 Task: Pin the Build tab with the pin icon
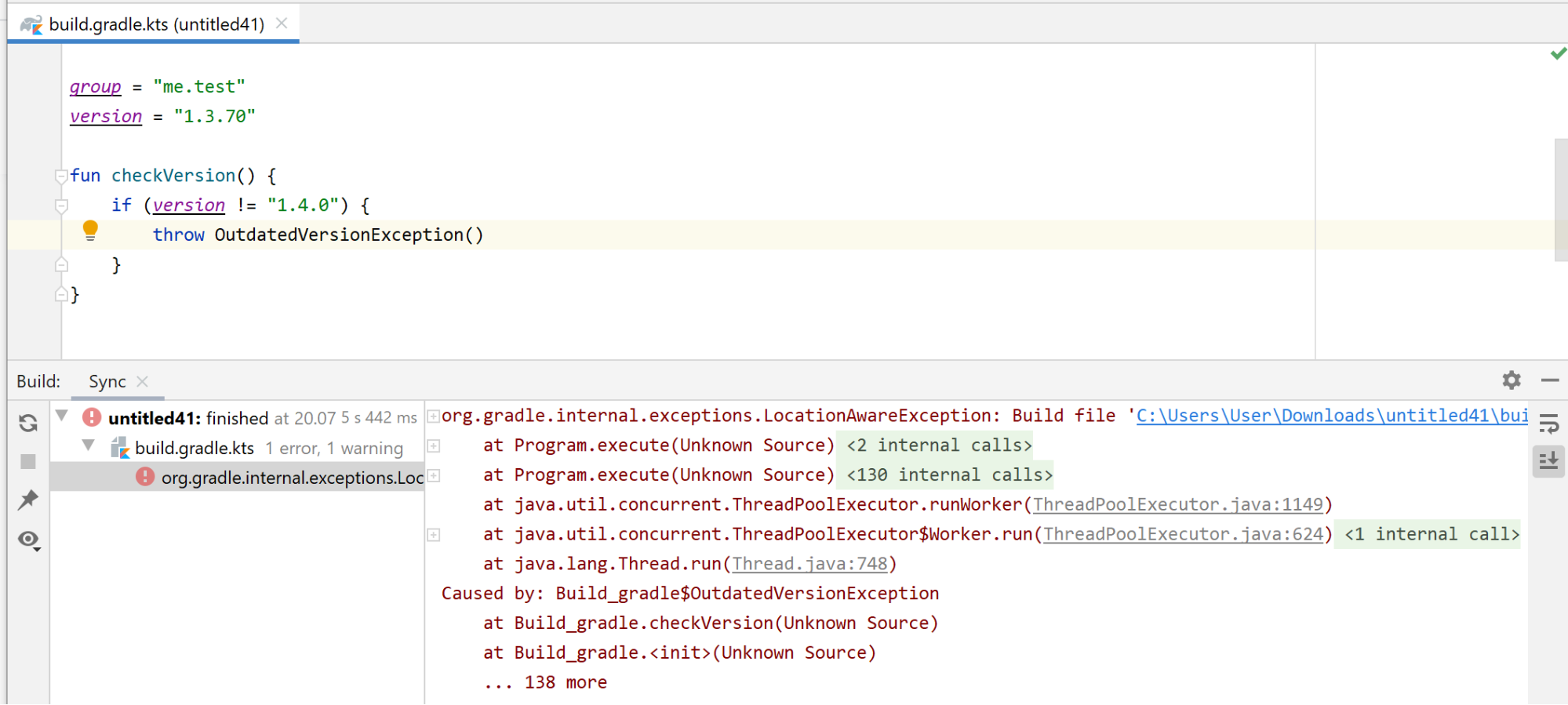[x=28, y=500]
